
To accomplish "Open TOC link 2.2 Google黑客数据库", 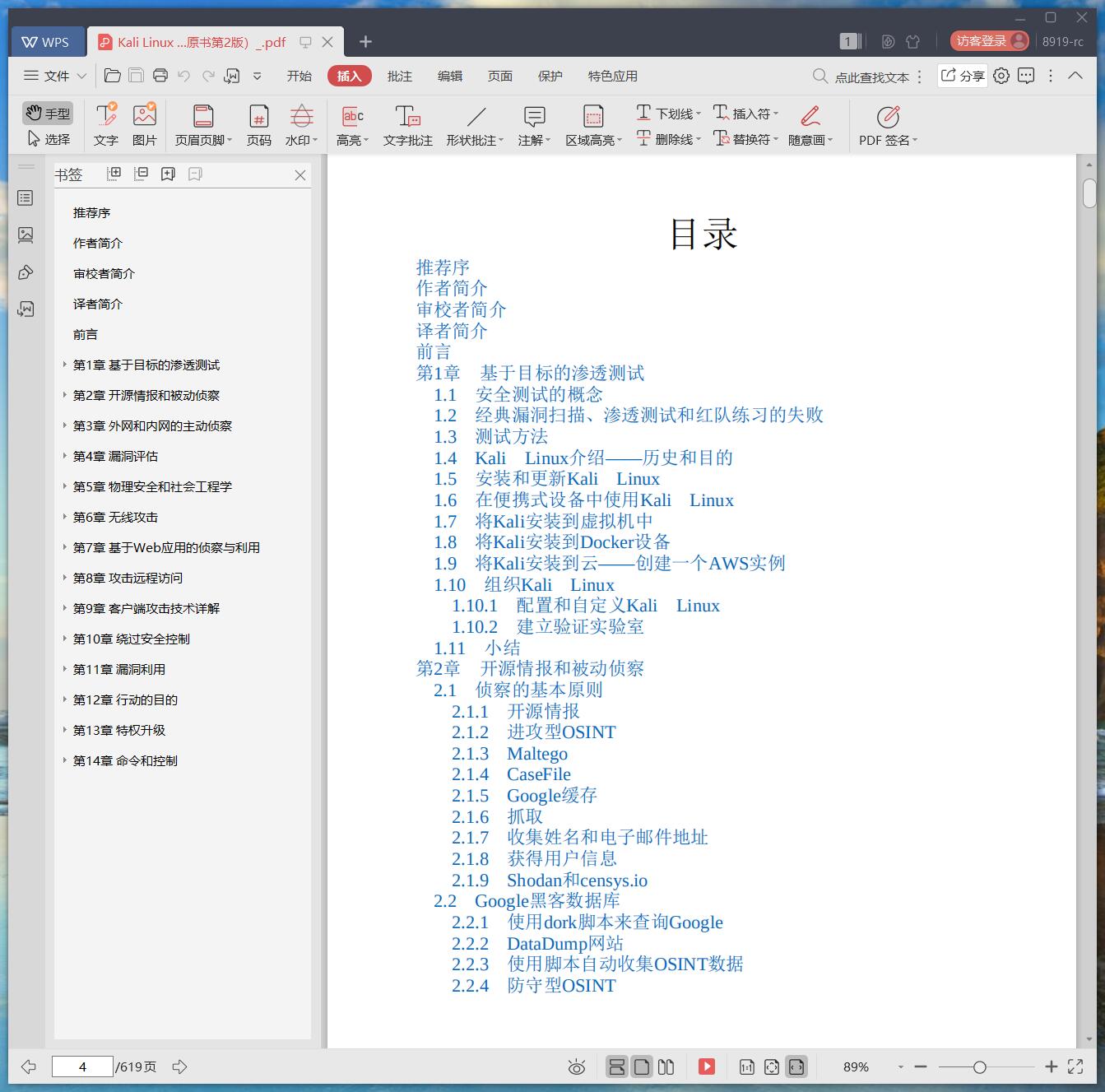I will point(527,900).
